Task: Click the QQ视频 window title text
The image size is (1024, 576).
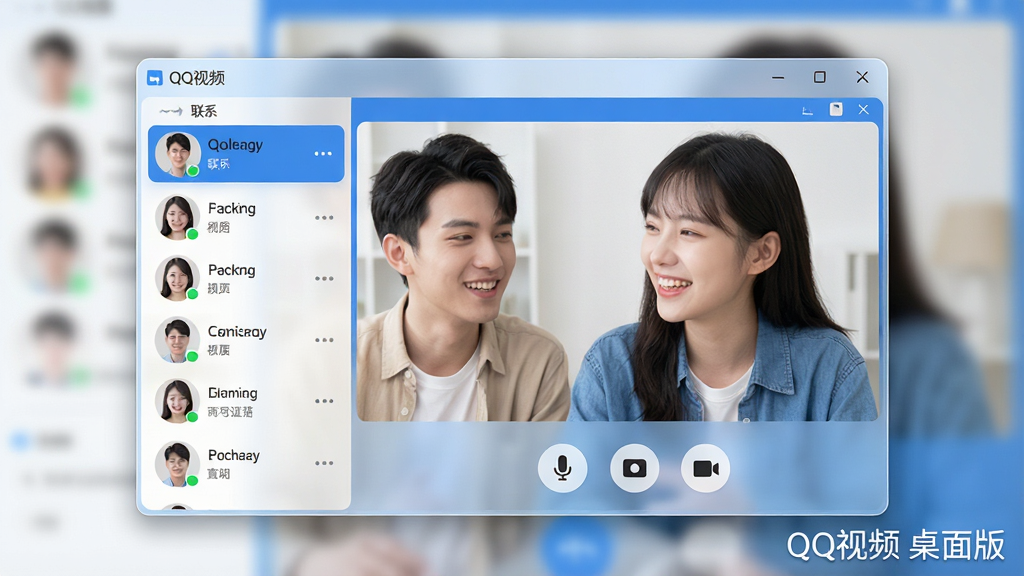Action: coord(197,78)
